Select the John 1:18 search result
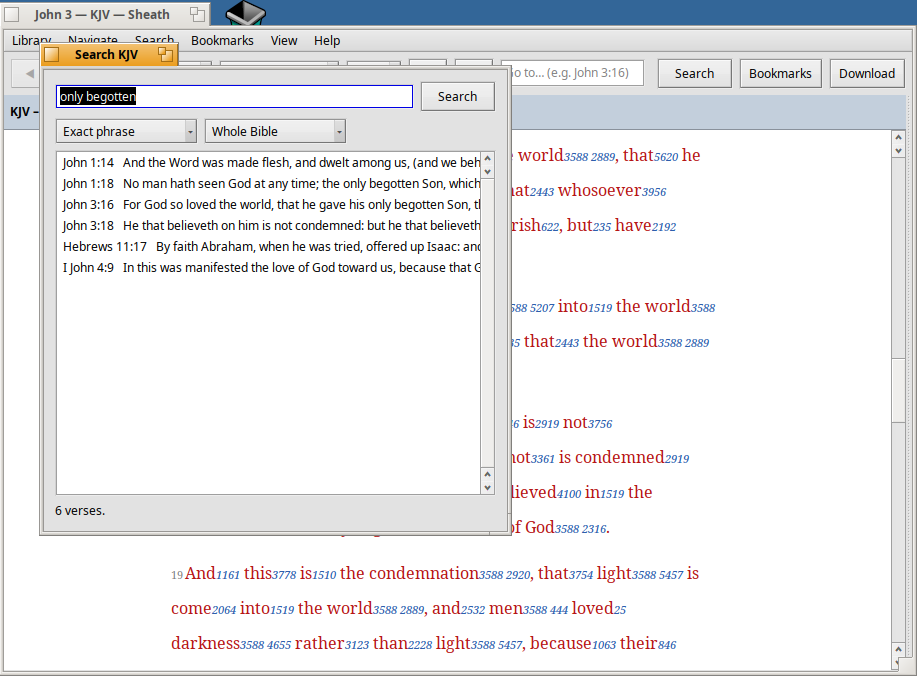917x676 pixels. [268, 184]
